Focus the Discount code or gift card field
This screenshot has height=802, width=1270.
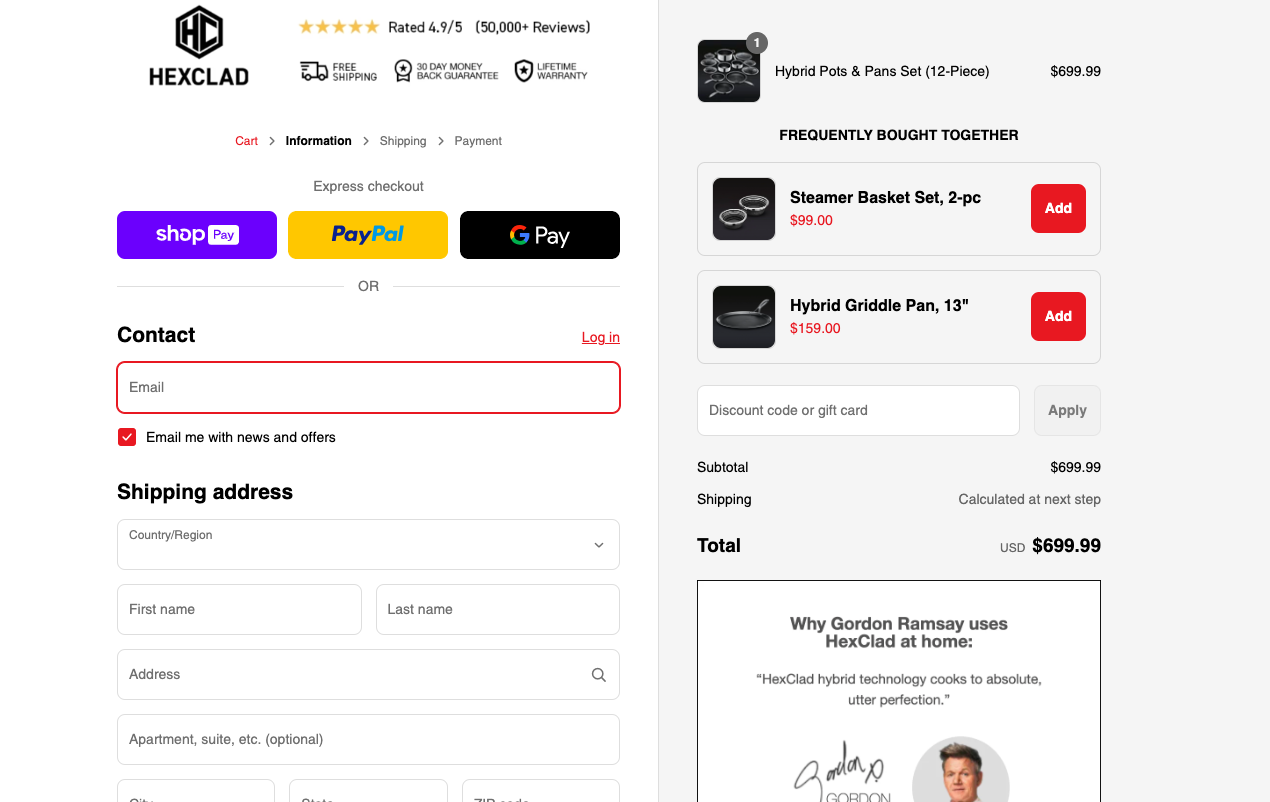click(858, 410)
